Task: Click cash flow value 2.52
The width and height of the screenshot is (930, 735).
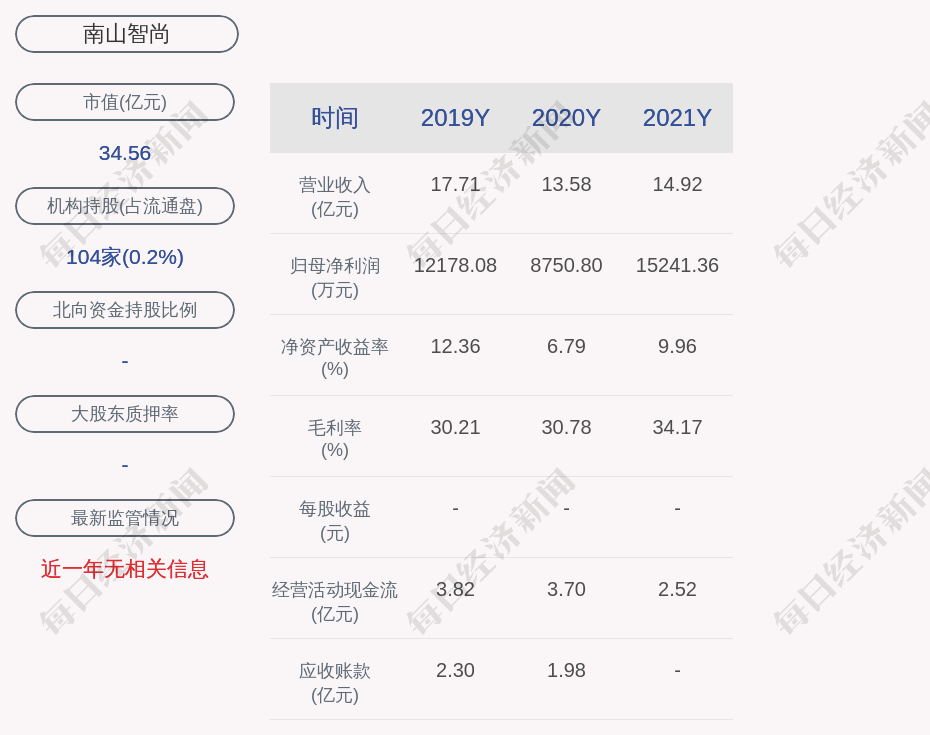Action: [x=677, y=589]
